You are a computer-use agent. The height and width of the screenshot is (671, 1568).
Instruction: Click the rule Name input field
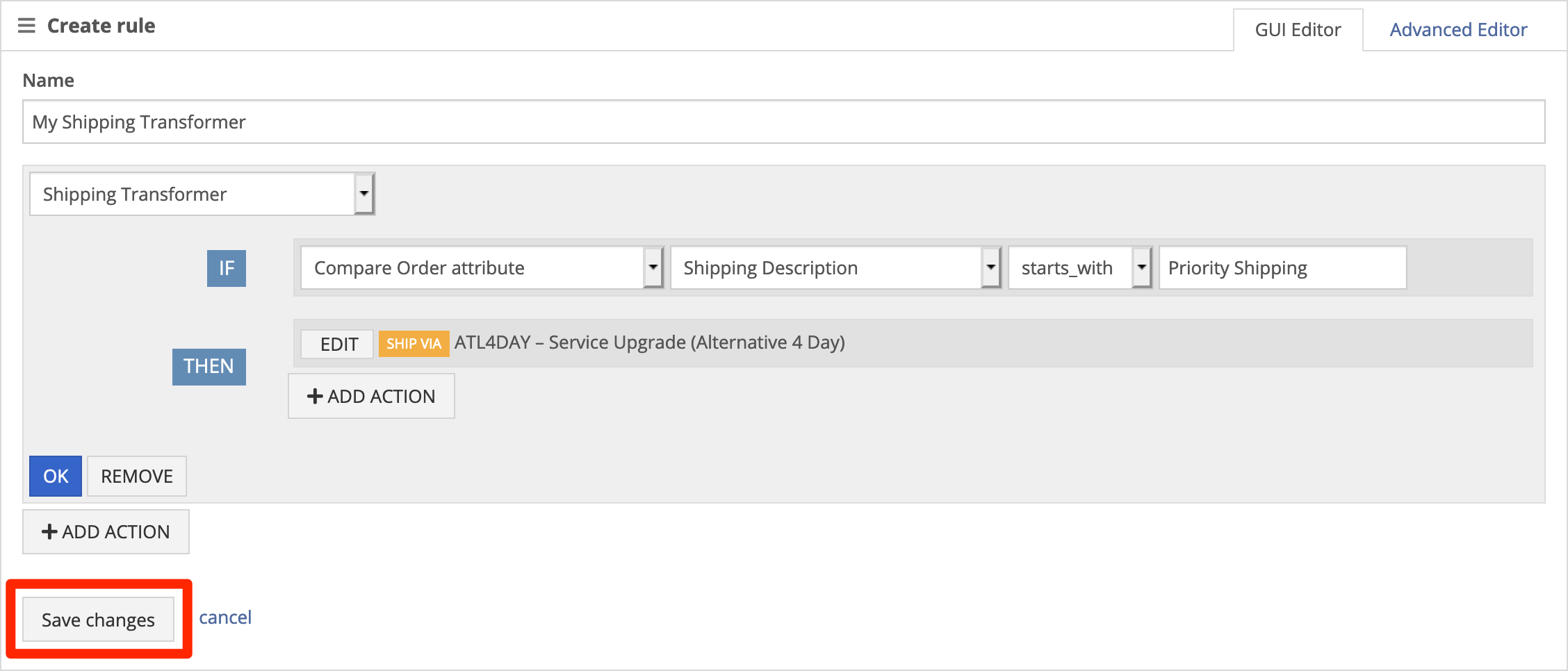coord(783,122)
